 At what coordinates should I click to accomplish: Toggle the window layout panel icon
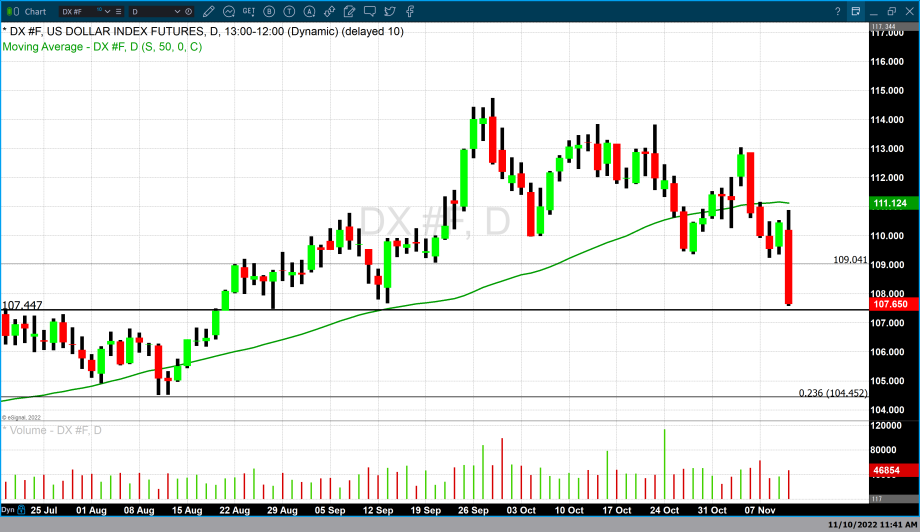856,11
